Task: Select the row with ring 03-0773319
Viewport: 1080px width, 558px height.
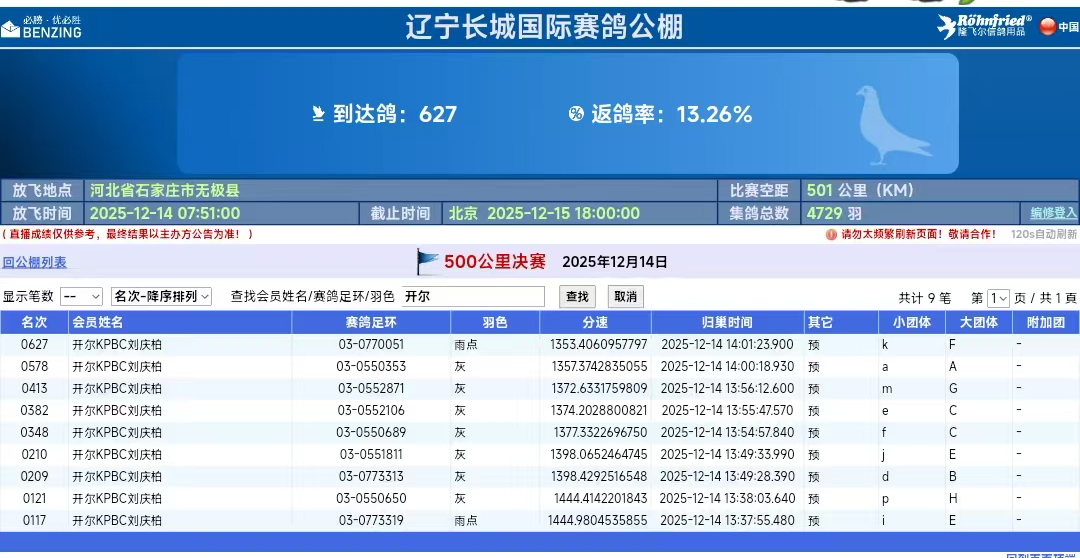Action: point(371,520)
